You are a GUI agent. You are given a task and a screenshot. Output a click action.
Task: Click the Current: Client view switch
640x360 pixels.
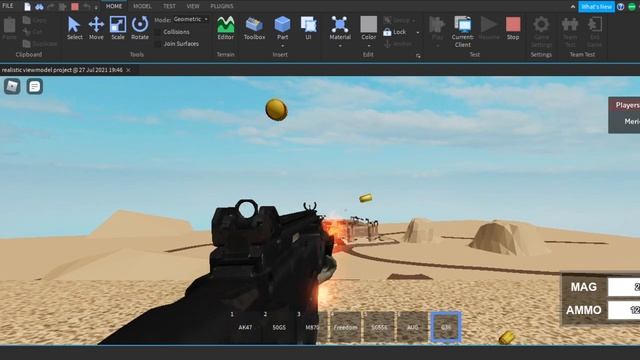462,32
